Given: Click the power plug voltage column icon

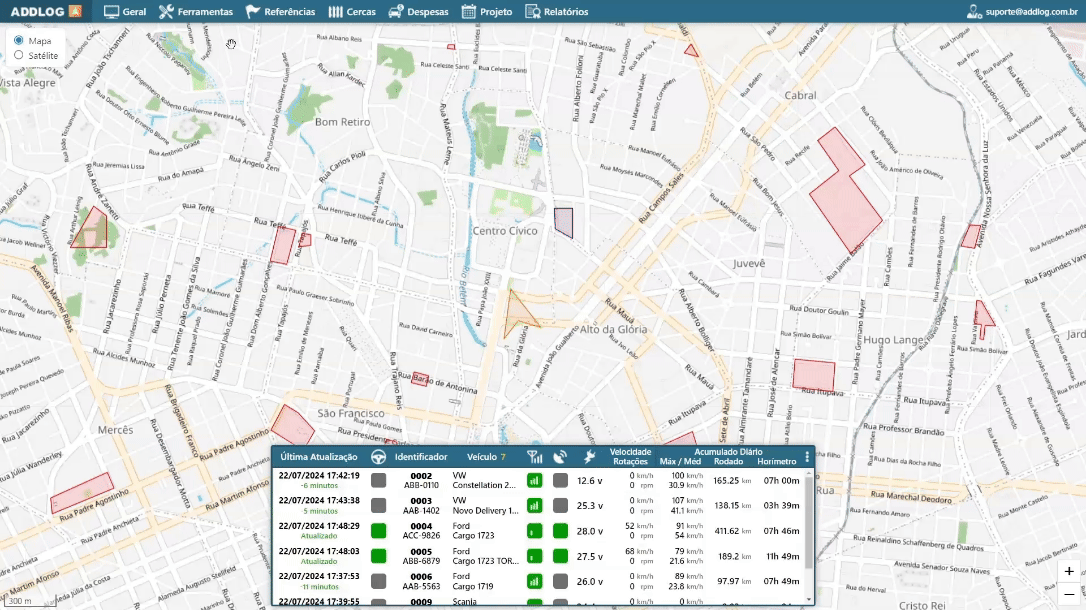Looking at the screenshot, I should pyautogui.click(x=589, y=457).
